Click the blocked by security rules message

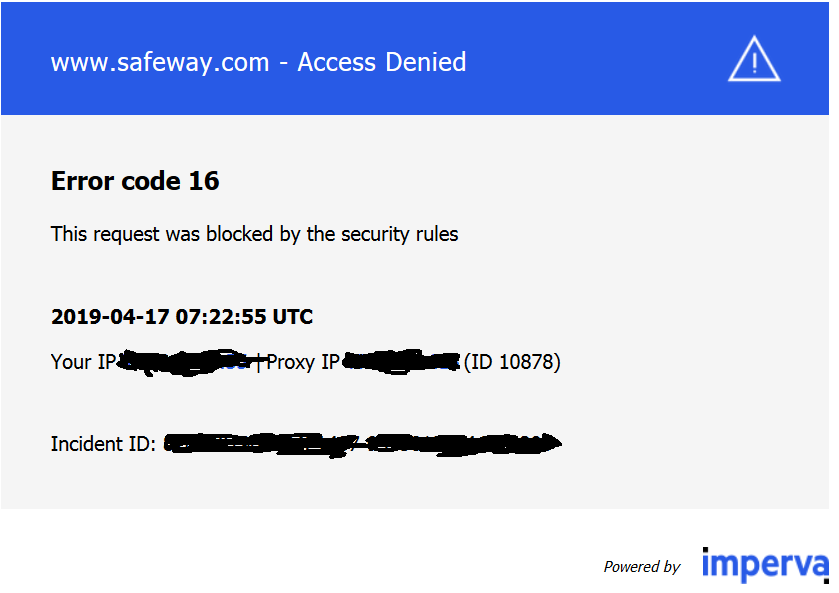pos(254,234)
